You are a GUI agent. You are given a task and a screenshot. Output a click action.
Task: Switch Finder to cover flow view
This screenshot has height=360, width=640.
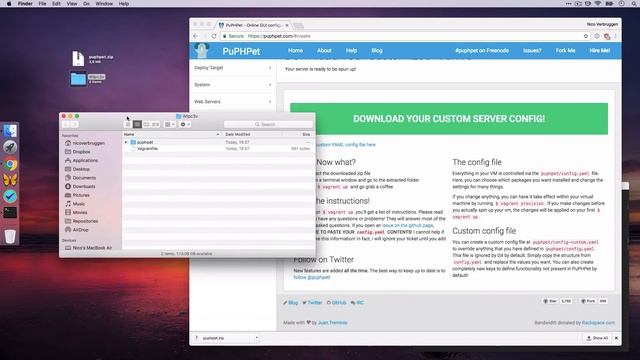coord(155,124)
